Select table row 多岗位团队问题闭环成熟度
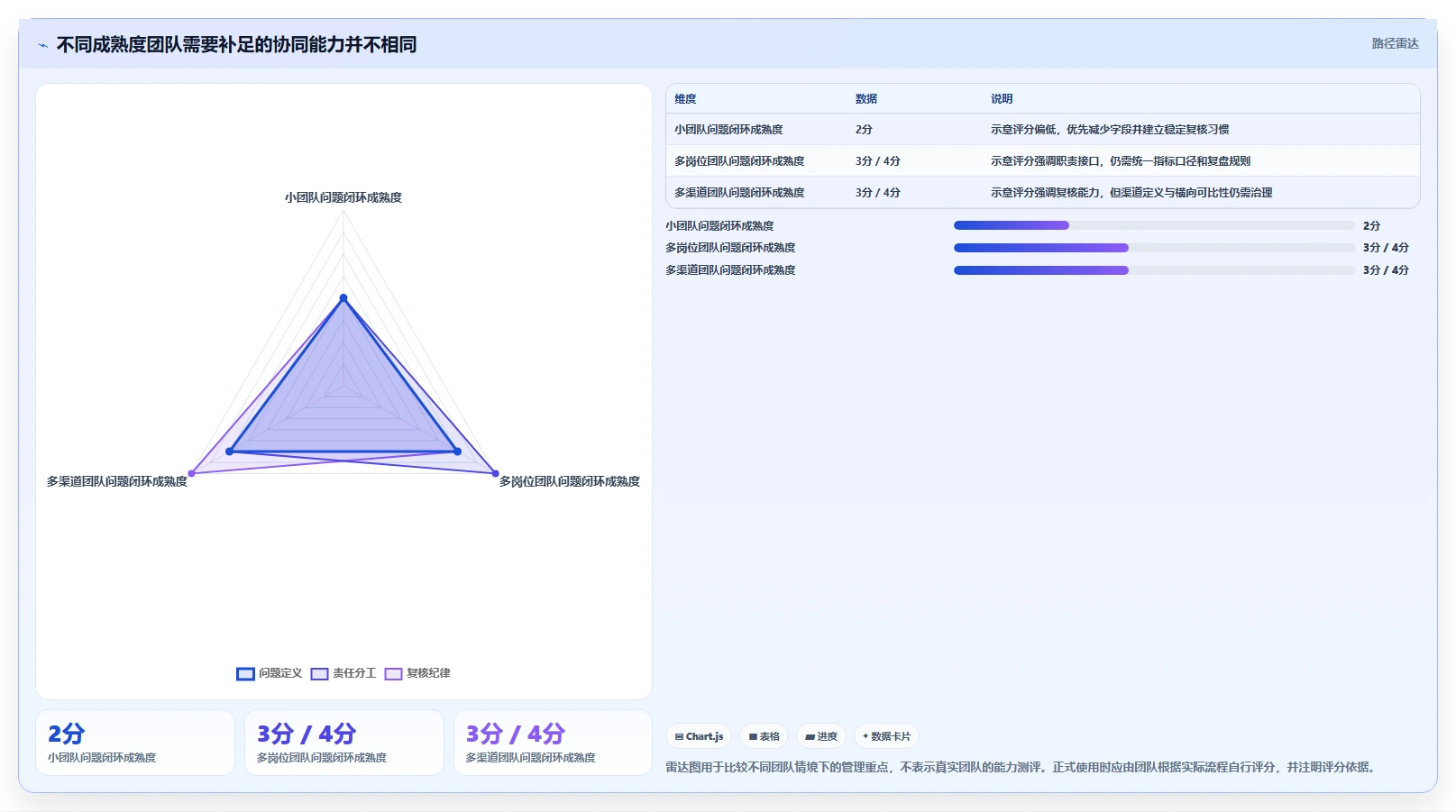This screenshot has width=1456, height=812. pos(1043,161)
